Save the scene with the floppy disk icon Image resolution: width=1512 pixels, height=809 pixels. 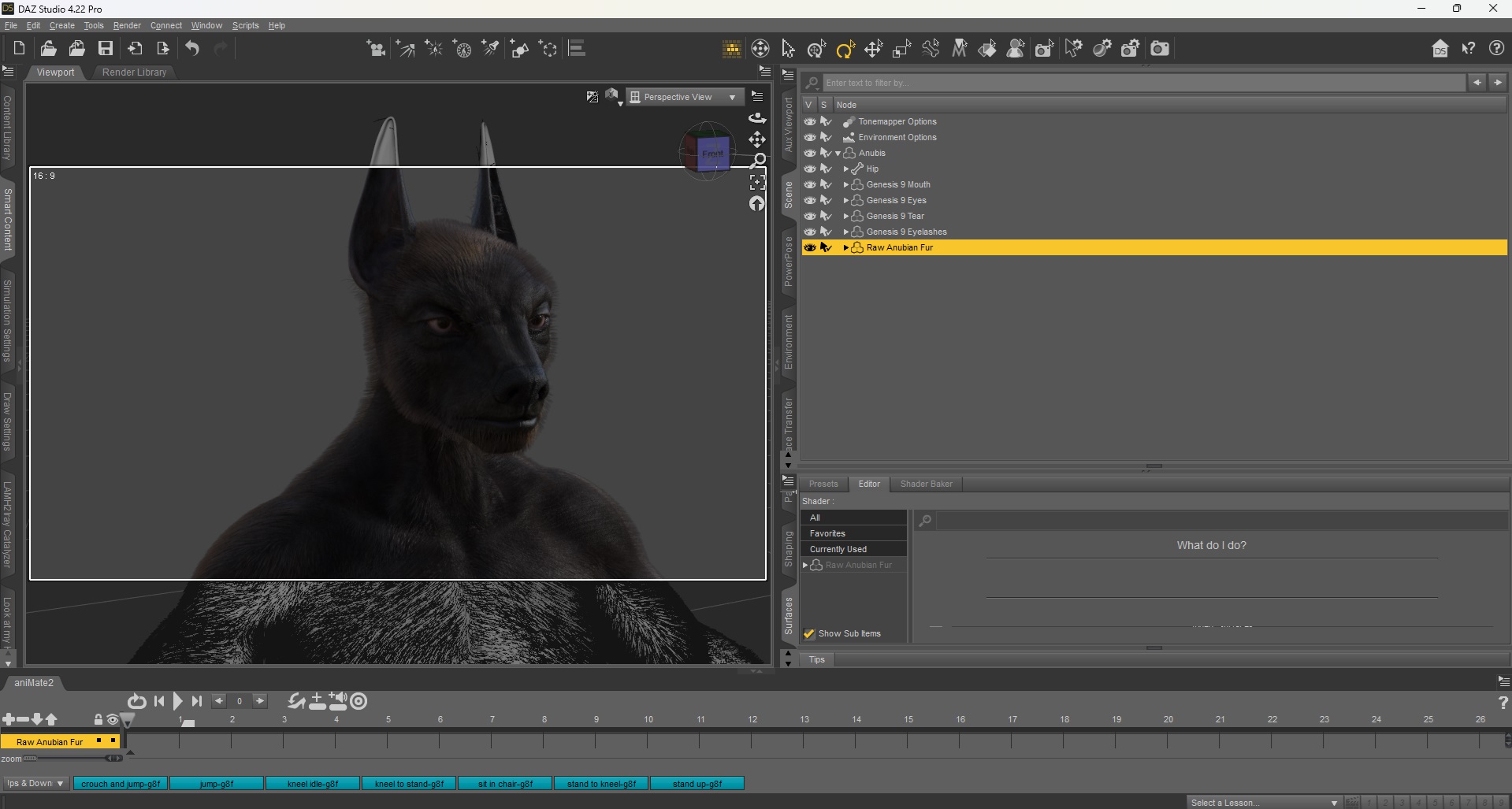click(106, 49)
